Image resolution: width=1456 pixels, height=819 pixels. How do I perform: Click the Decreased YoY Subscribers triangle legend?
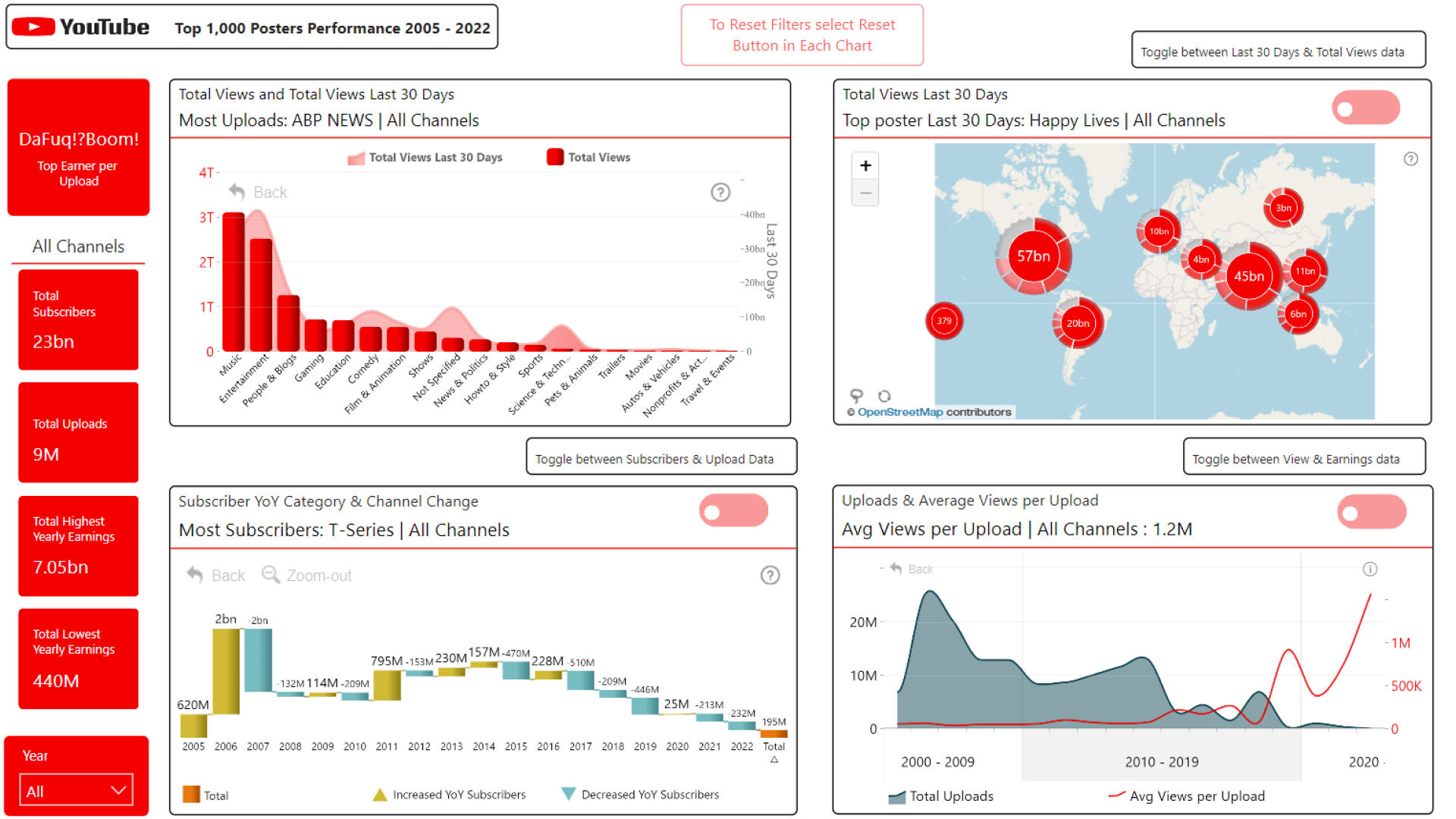(568, 795)
